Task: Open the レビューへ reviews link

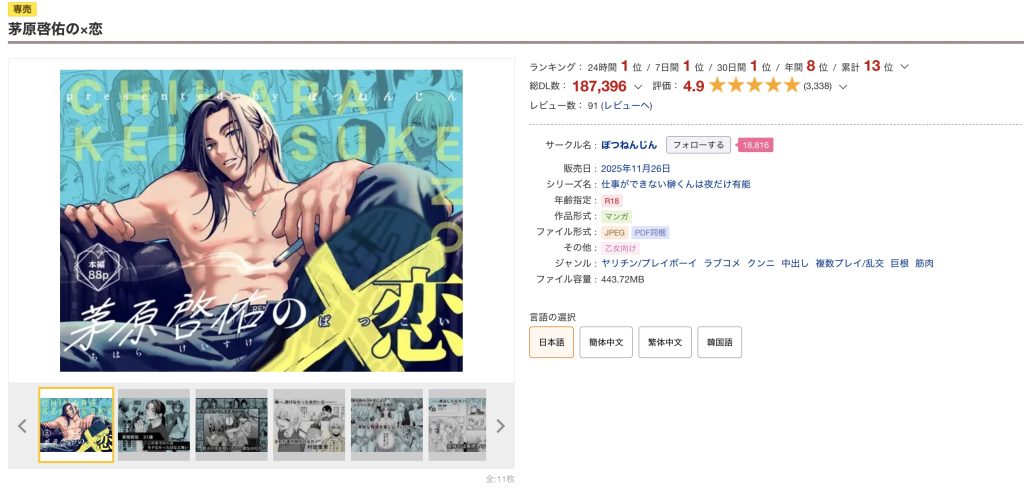Action: tap(628, 106)
